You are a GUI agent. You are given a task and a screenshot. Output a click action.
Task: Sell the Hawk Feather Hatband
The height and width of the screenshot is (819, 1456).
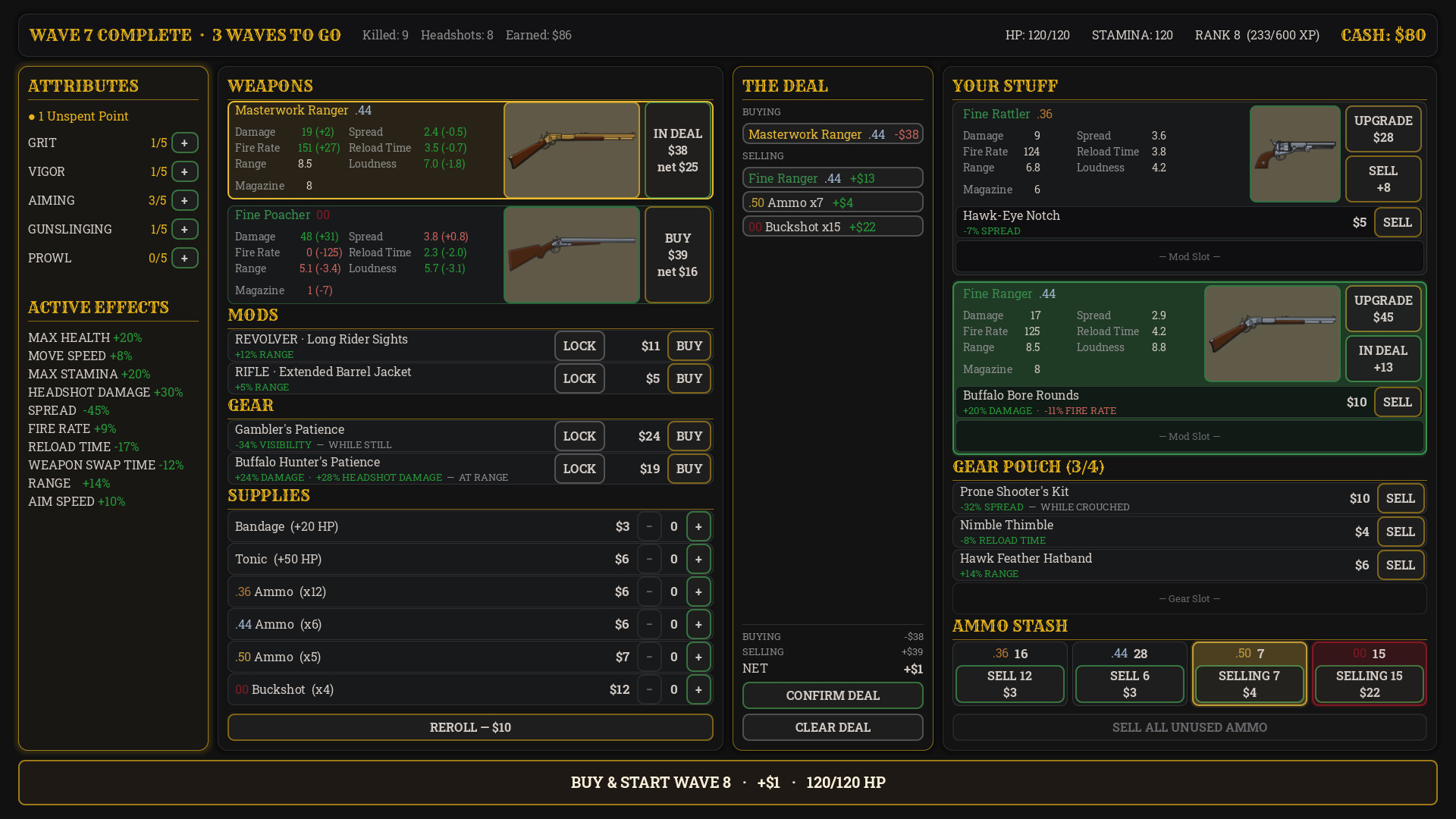coord(1401,565)
